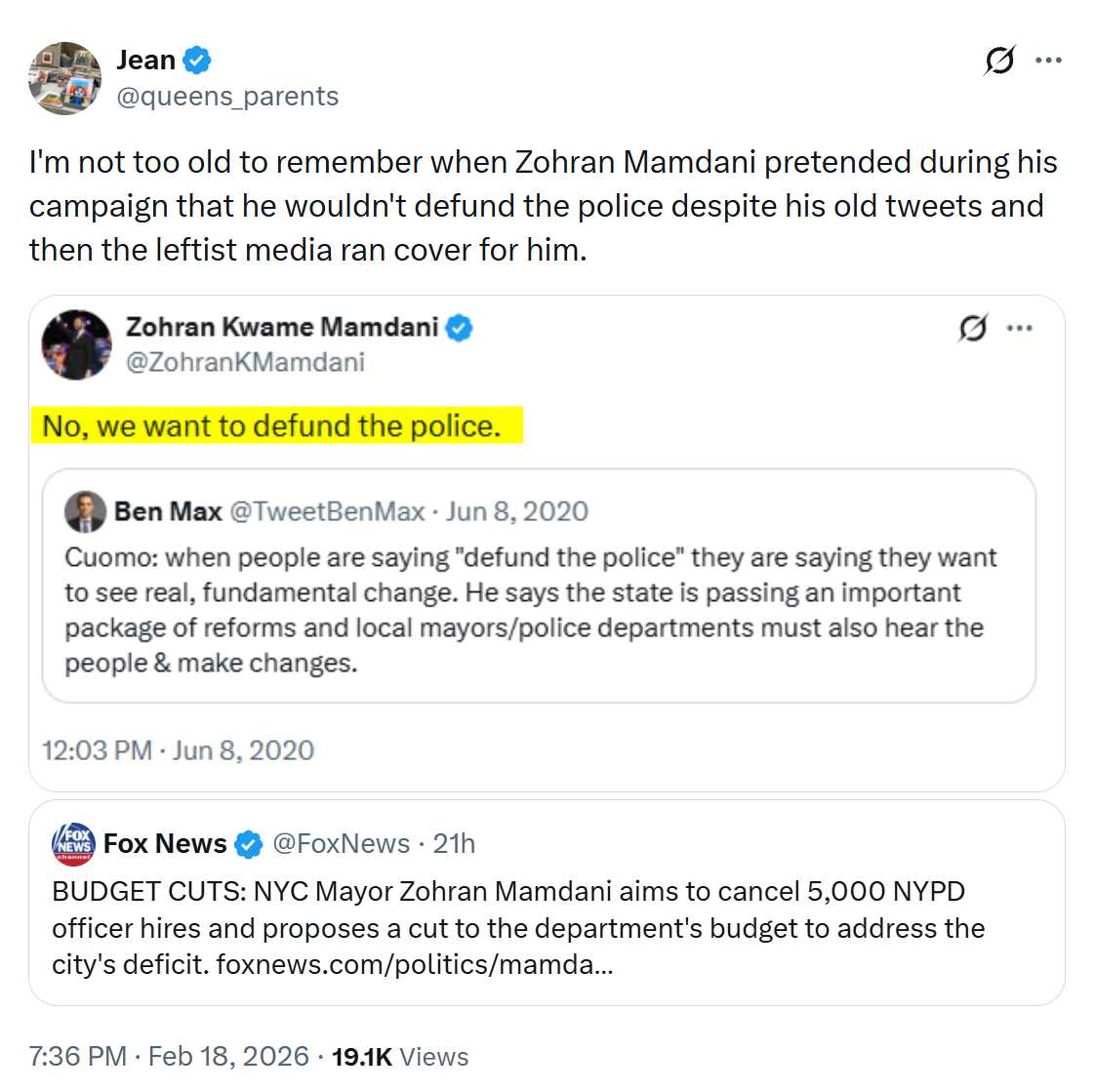
Task: Click the Fox News 21h timestamp
Action: coord(454,843)
